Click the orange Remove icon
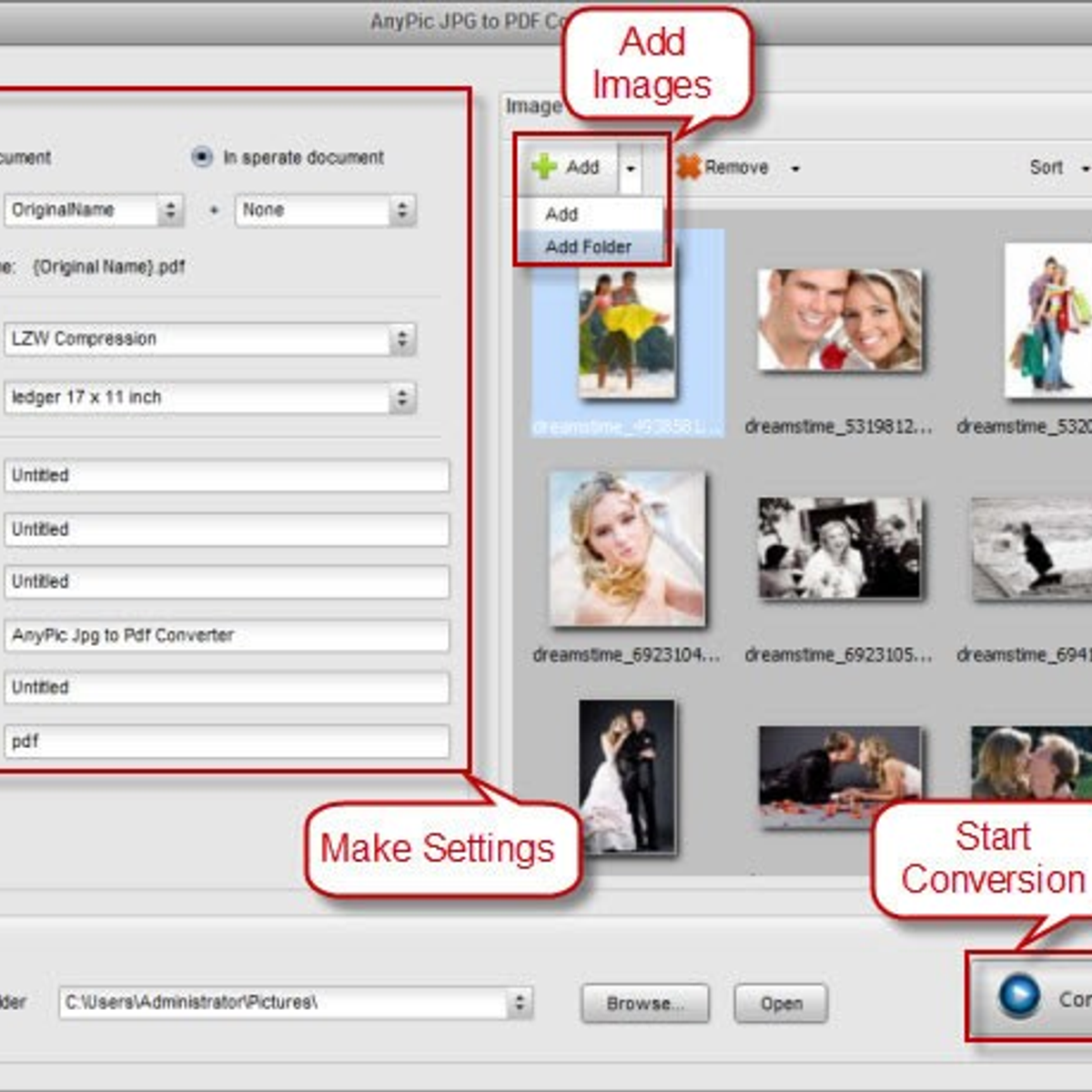The height and width of the screenshot is (1092, 1092). [689, 167]
